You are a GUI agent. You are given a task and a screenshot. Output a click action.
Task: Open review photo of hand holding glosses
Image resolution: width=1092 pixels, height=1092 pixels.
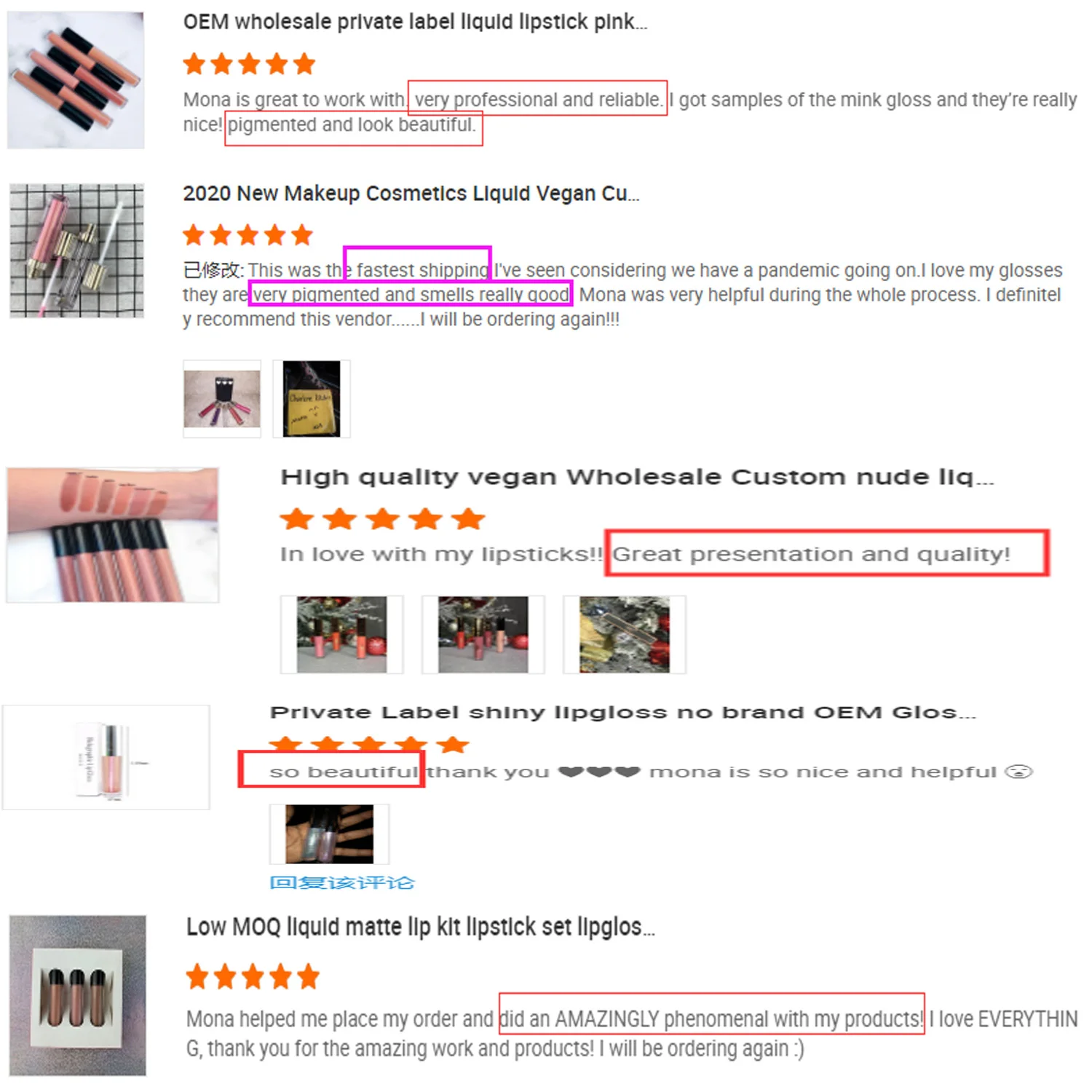tap(329, 834)
